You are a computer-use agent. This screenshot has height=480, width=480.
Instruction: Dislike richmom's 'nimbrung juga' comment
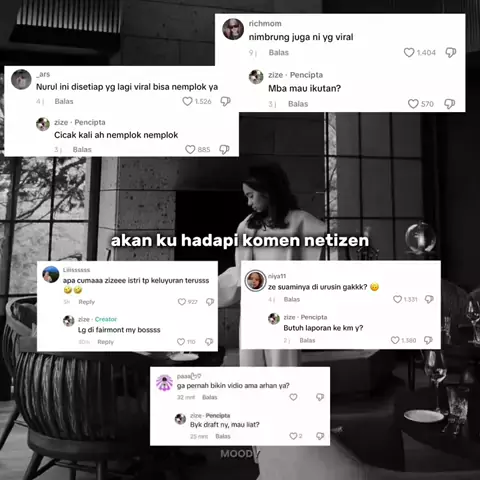pos(451,53)
